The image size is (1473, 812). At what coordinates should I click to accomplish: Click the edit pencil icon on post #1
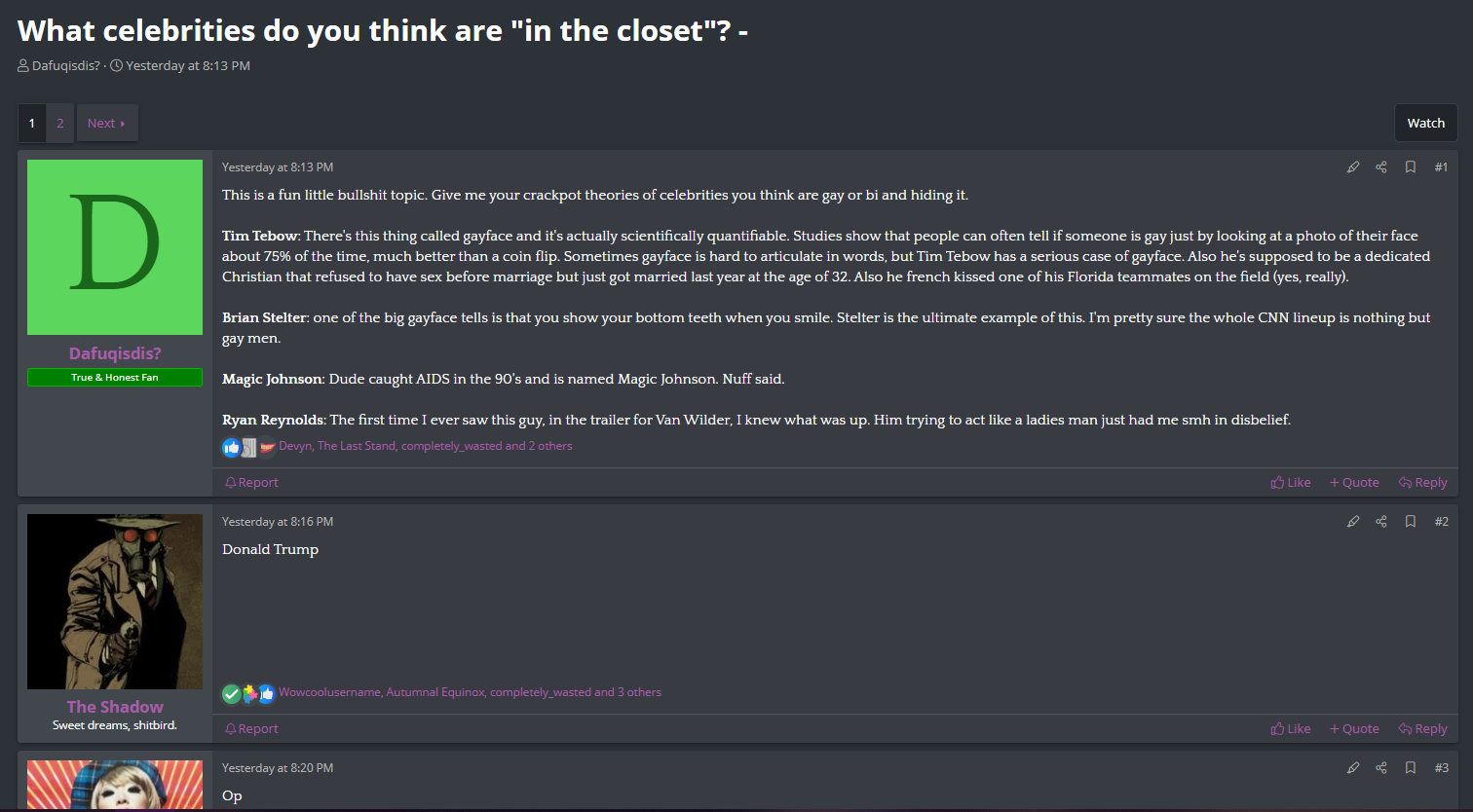click(x=1352, y=167)
